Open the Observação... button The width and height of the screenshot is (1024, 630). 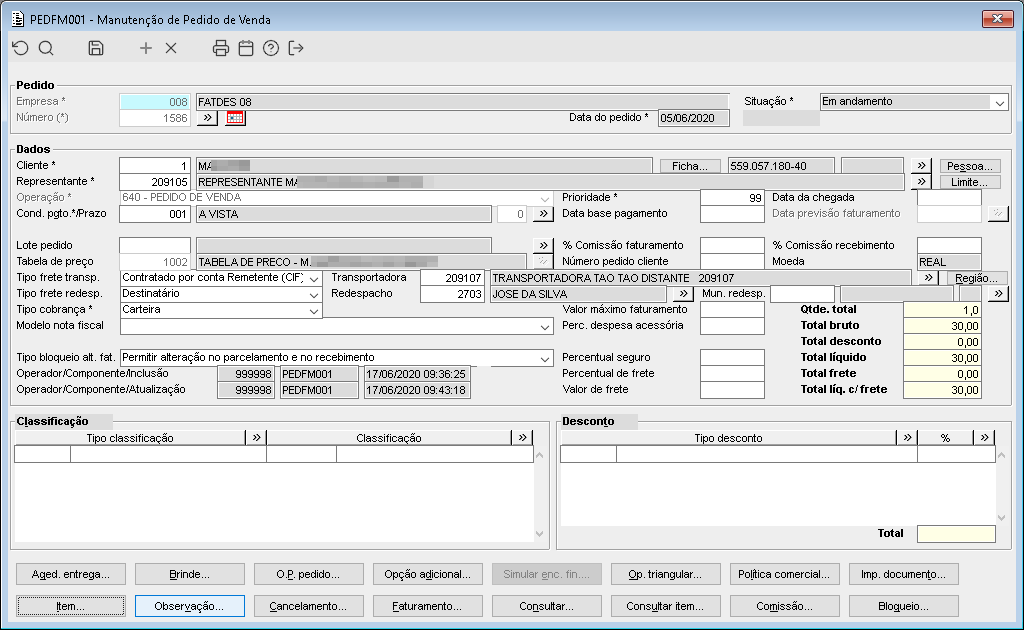pyautogui.click(x=189, y=606)
